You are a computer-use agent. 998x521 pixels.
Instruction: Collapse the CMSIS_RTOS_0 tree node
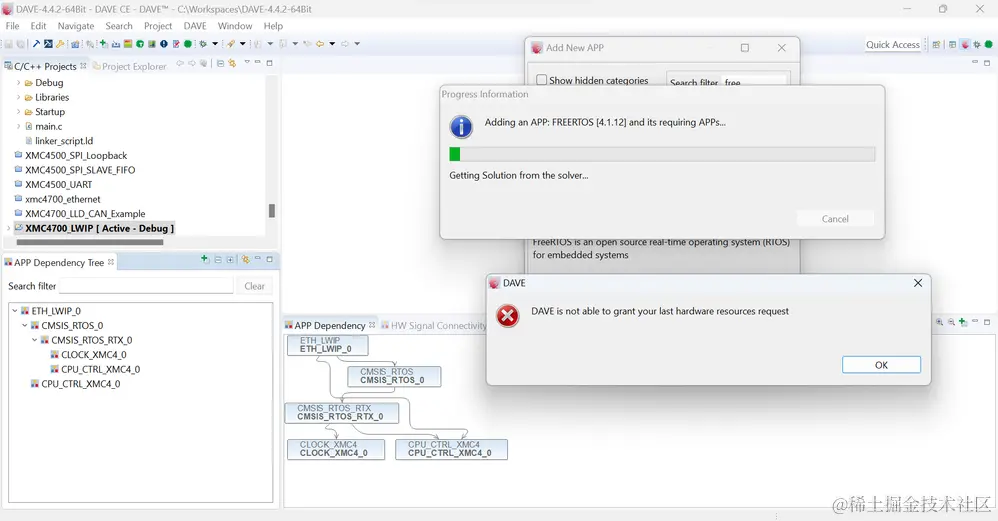25,326
